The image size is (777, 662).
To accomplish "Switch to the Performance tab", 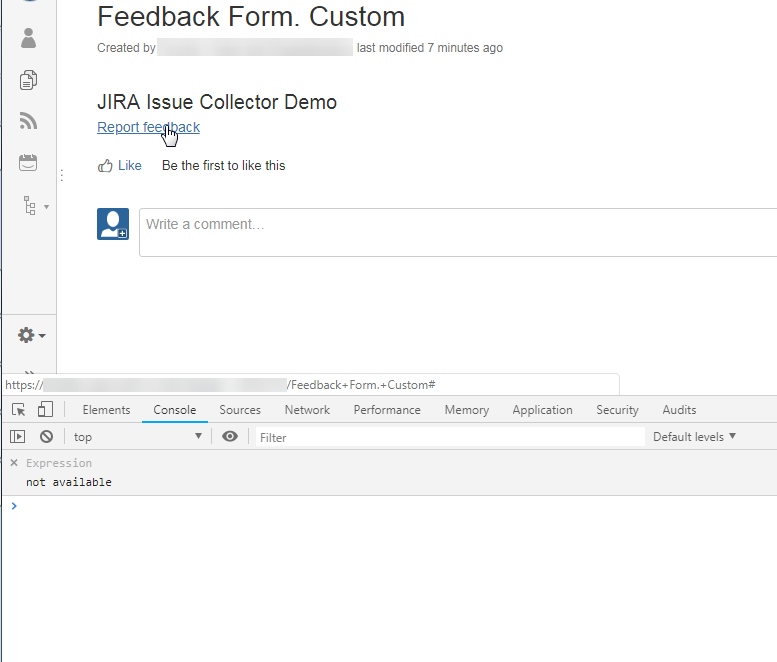I will pyautogui.click(x=387, y=410).
